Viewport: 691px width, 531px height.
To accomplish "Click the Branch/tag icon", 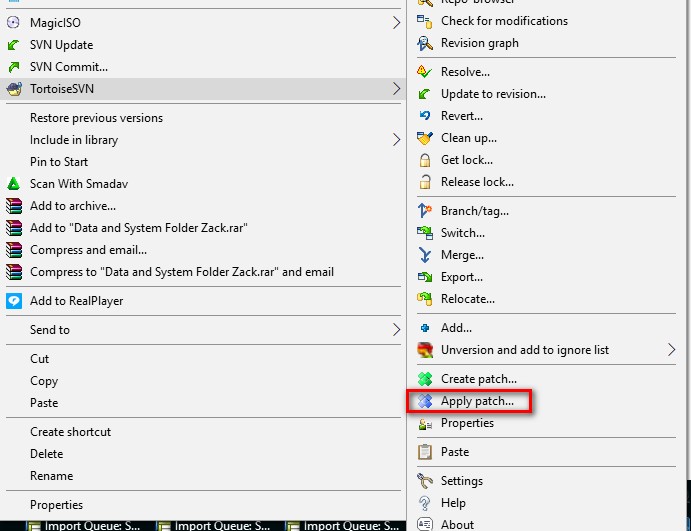I will pos(425,211).
